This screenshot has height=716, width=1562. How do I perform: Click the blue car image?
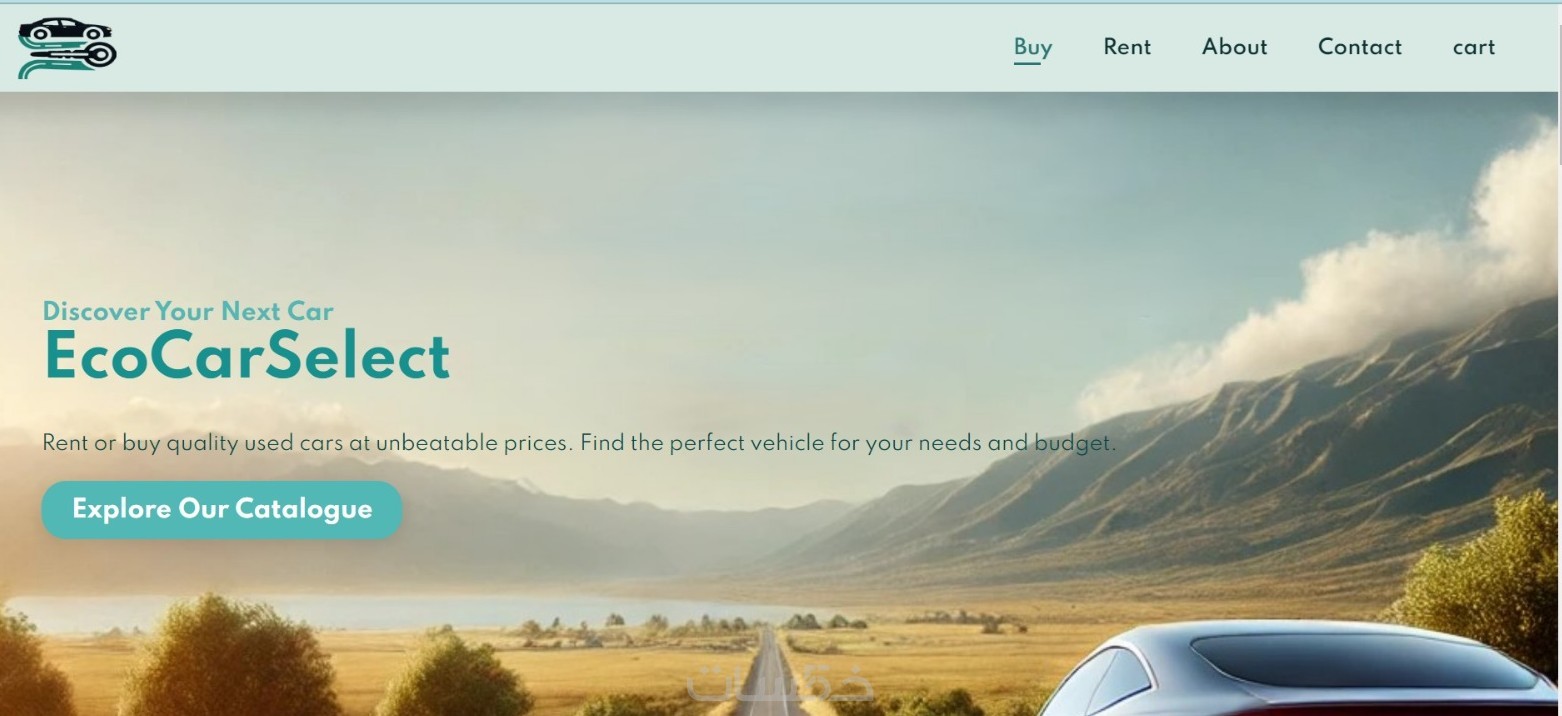[x=1300, y=668]
